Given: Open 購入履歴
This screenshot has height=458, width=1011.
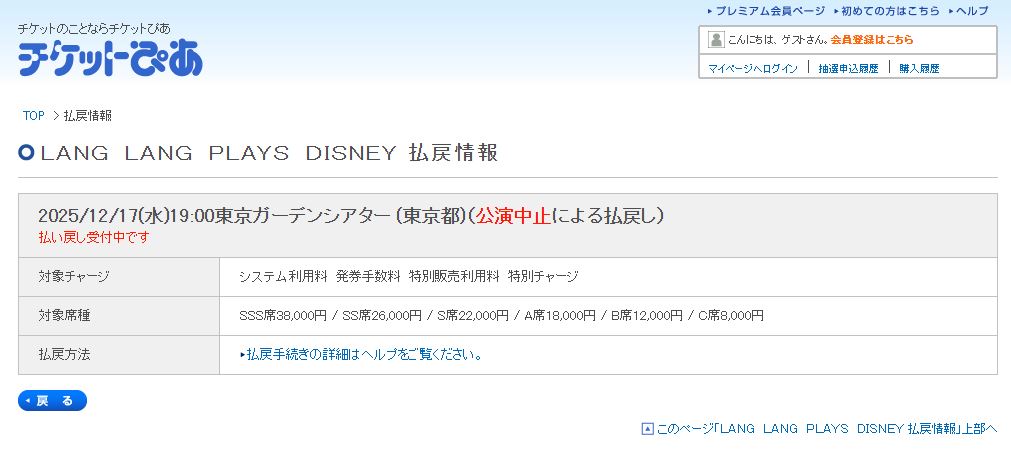Looking at the screenshot, I should [x=919, y=69].
